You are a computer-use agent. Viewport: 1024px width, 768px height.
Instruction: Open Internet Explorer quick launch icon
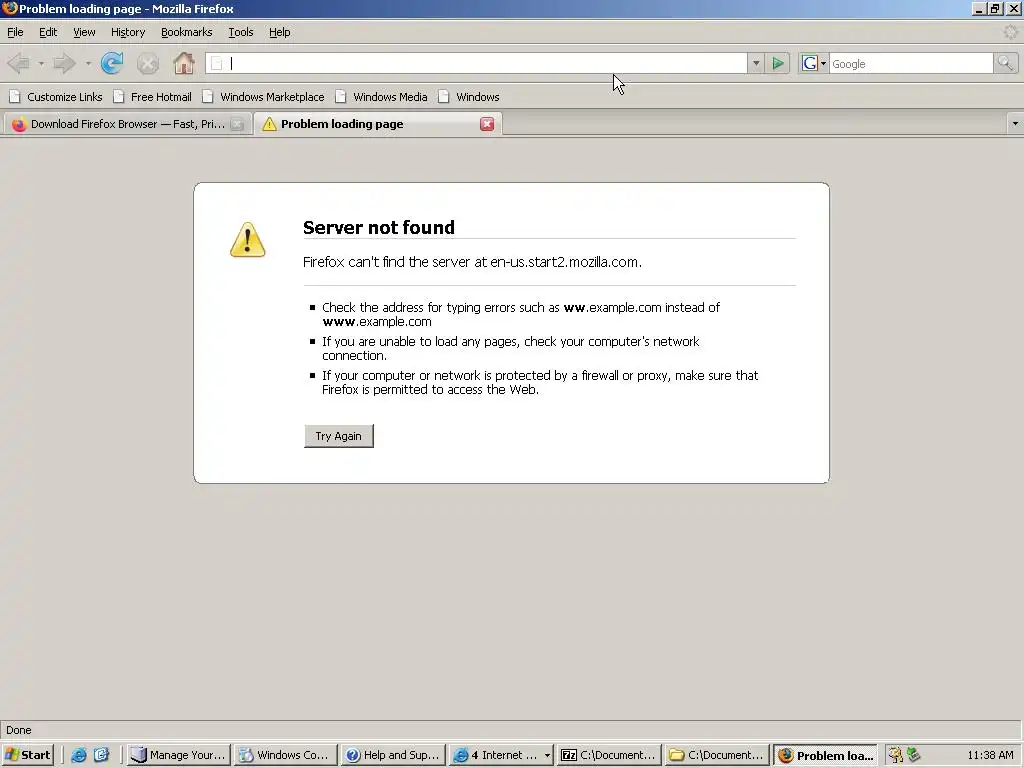pos(78,755)
